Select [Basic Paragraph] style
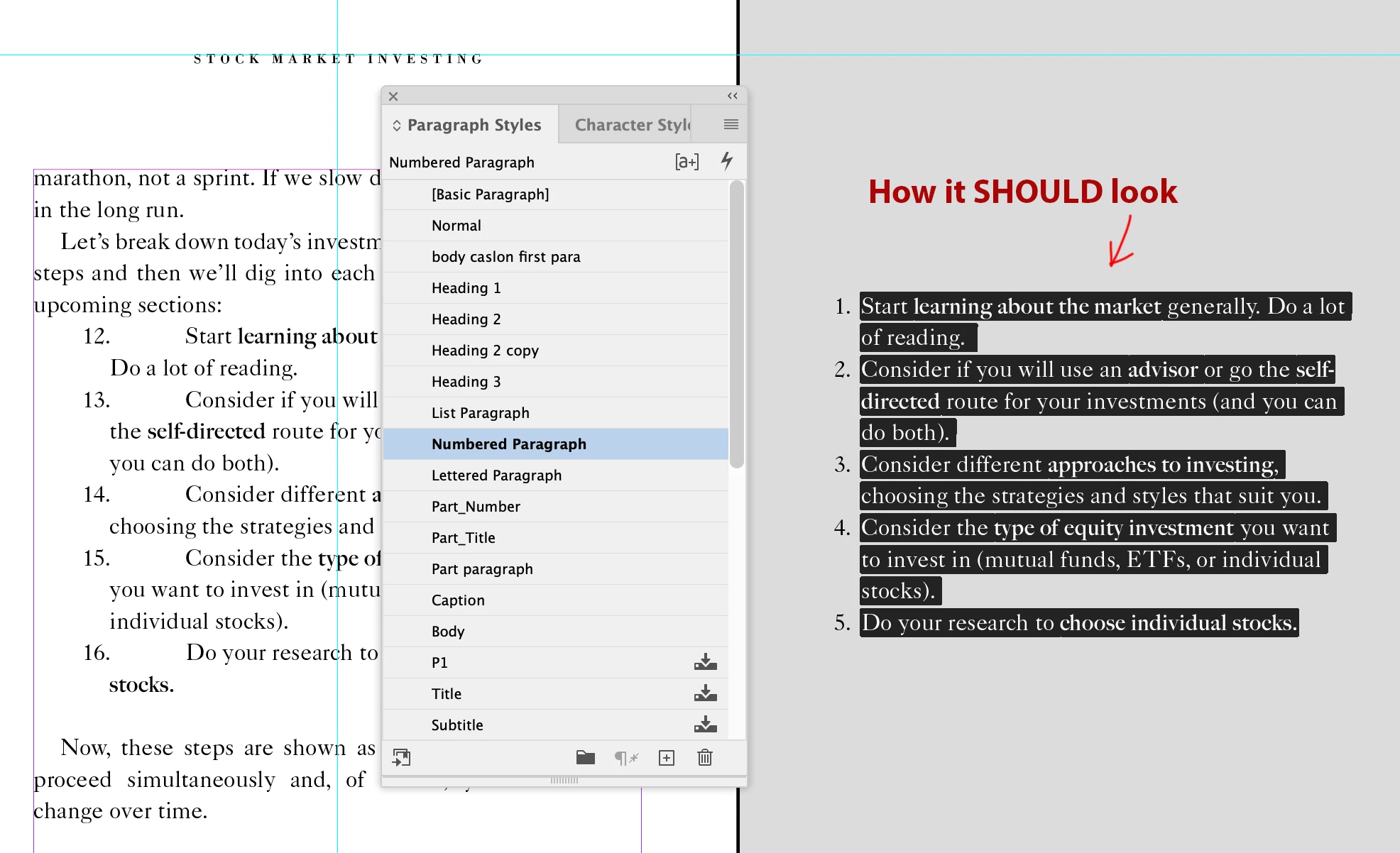The image size is (1400, 853). [x=490, y=194]
